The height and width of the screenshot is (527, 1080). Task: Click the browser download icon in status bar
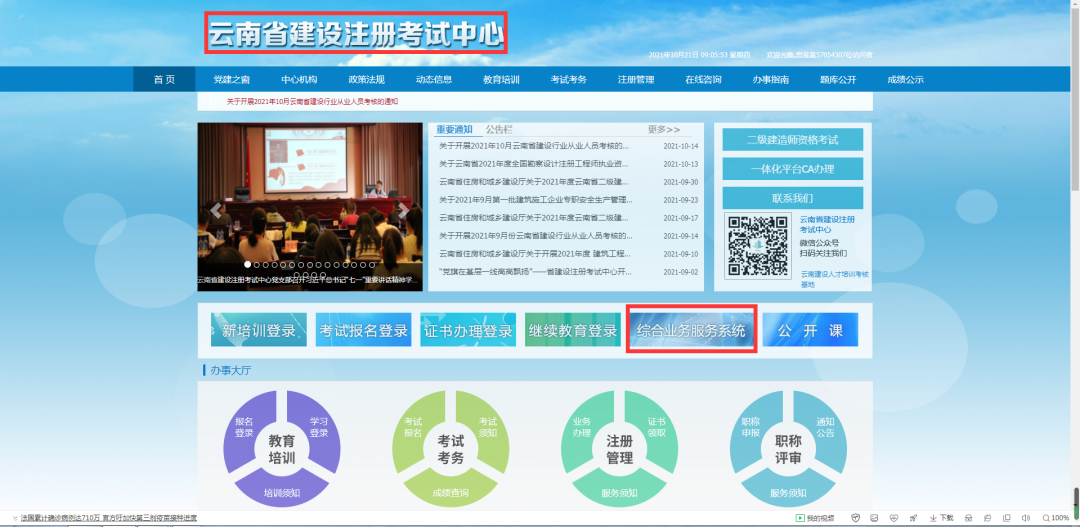pyautogui.click(x=932, y=518)
